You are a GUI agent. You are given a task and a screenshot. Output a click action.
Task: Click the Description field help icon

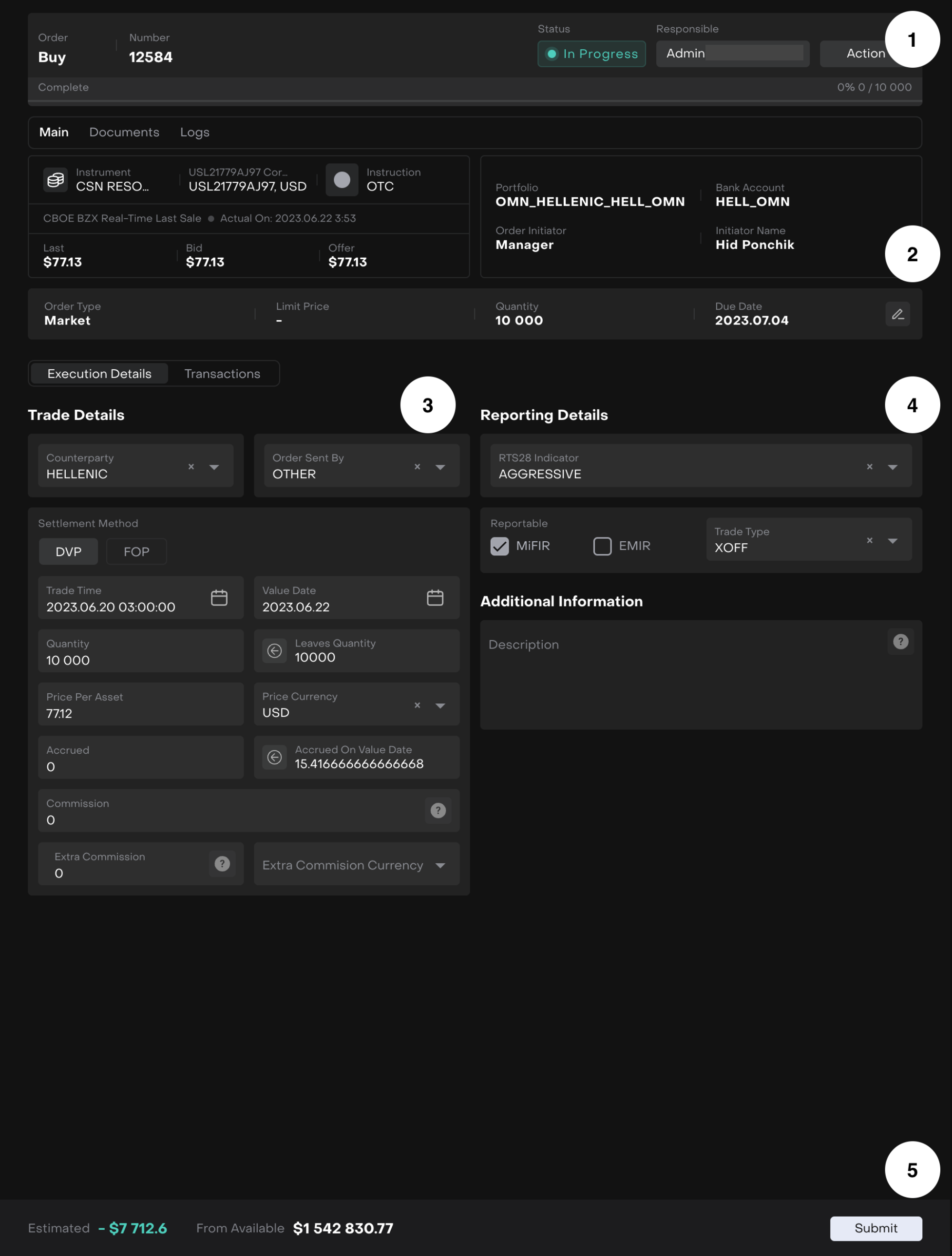[900, 642]
